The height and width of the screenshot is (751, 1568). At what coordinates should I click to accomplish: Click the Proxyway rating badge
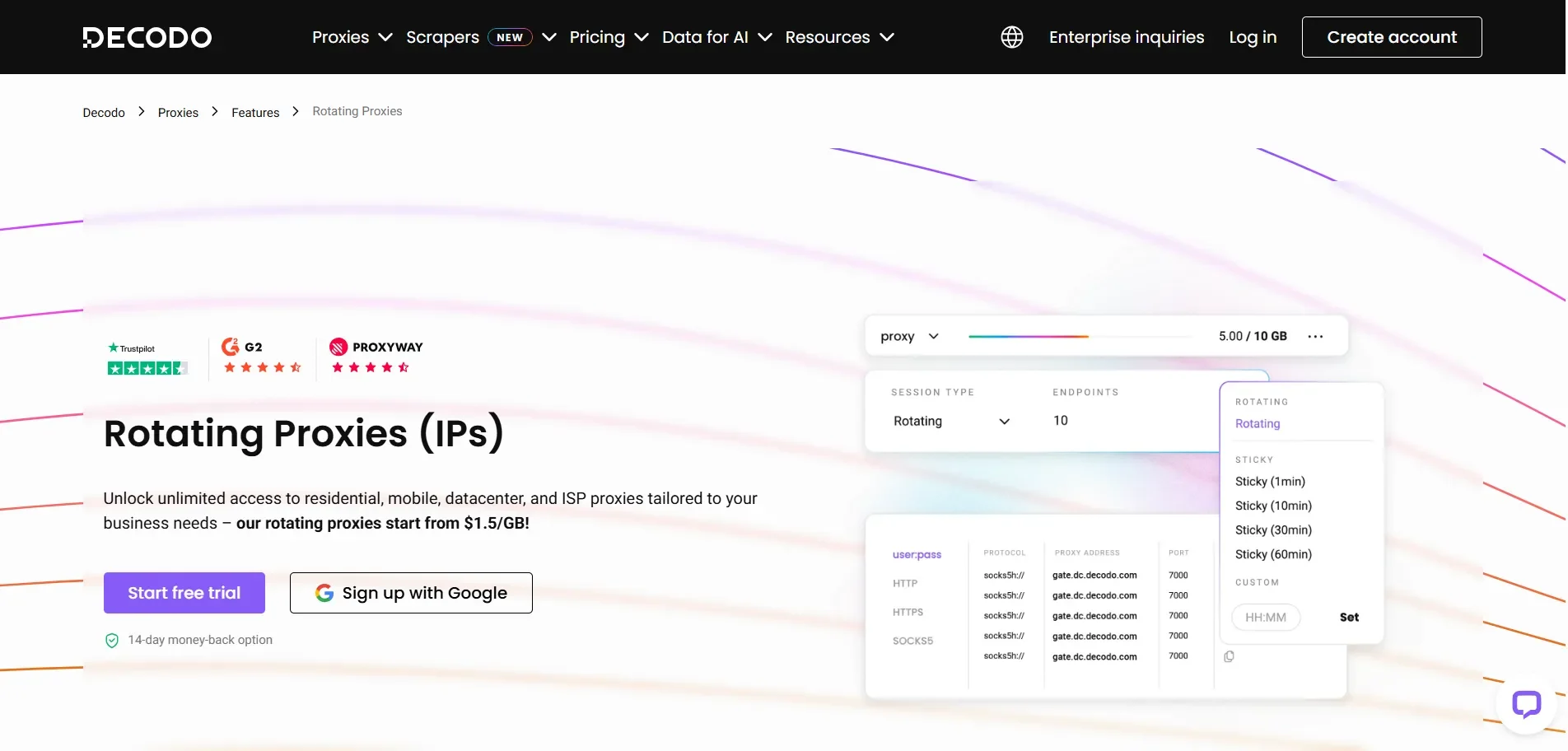(x=376, y=356)
